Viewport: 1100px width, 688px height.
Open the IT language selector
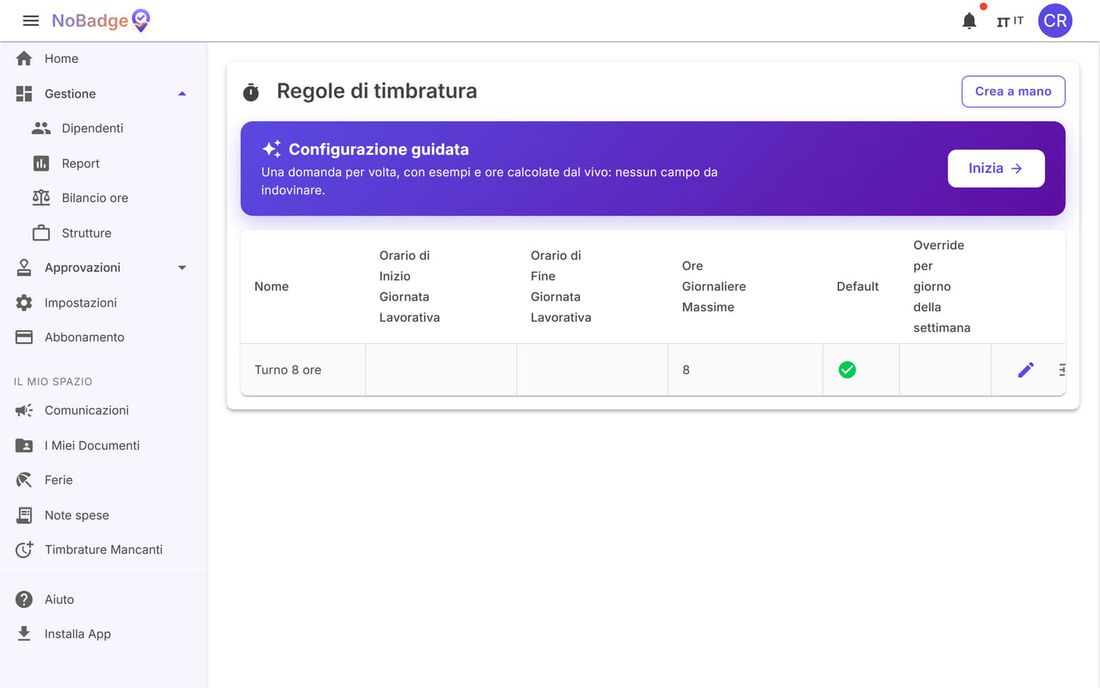coord(1010,22)
